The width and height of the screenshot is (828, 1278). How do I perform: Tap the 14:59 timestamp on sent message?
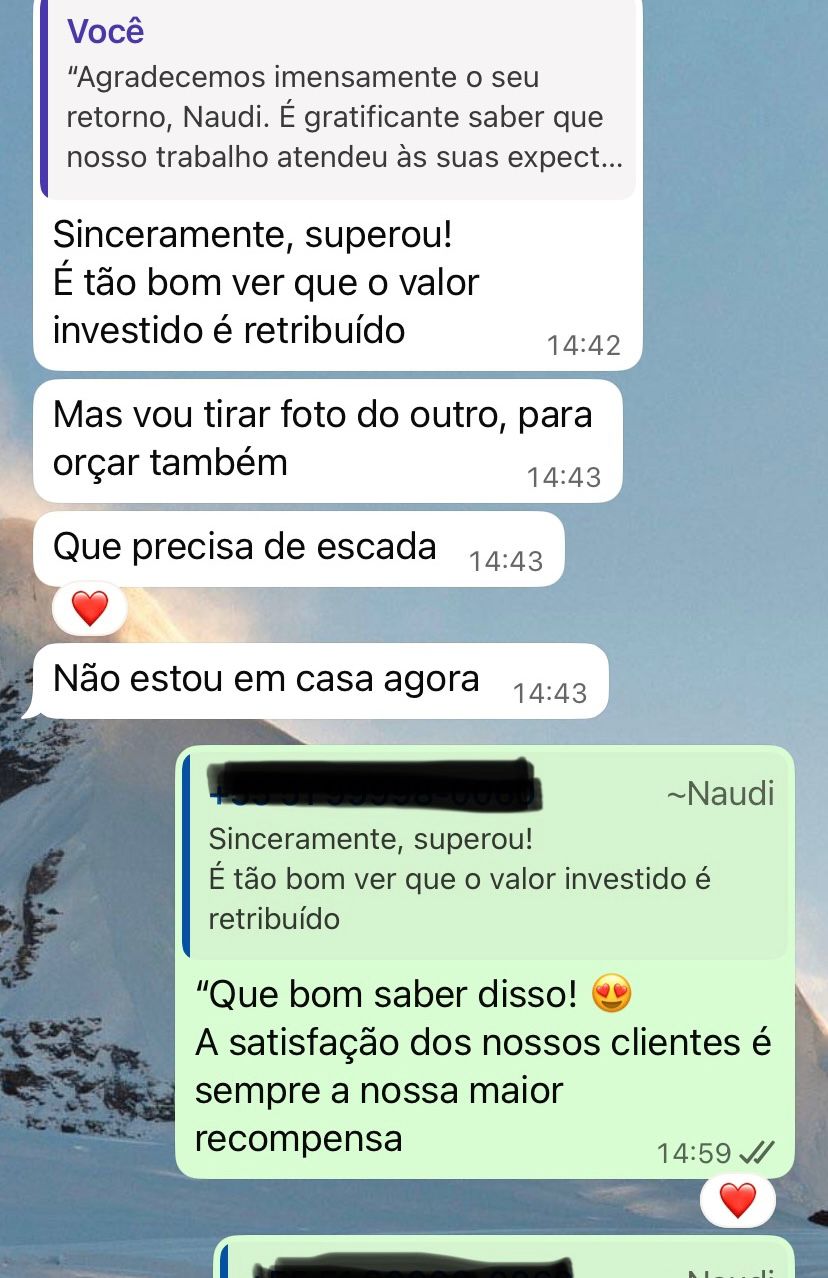click(694, 1153)
